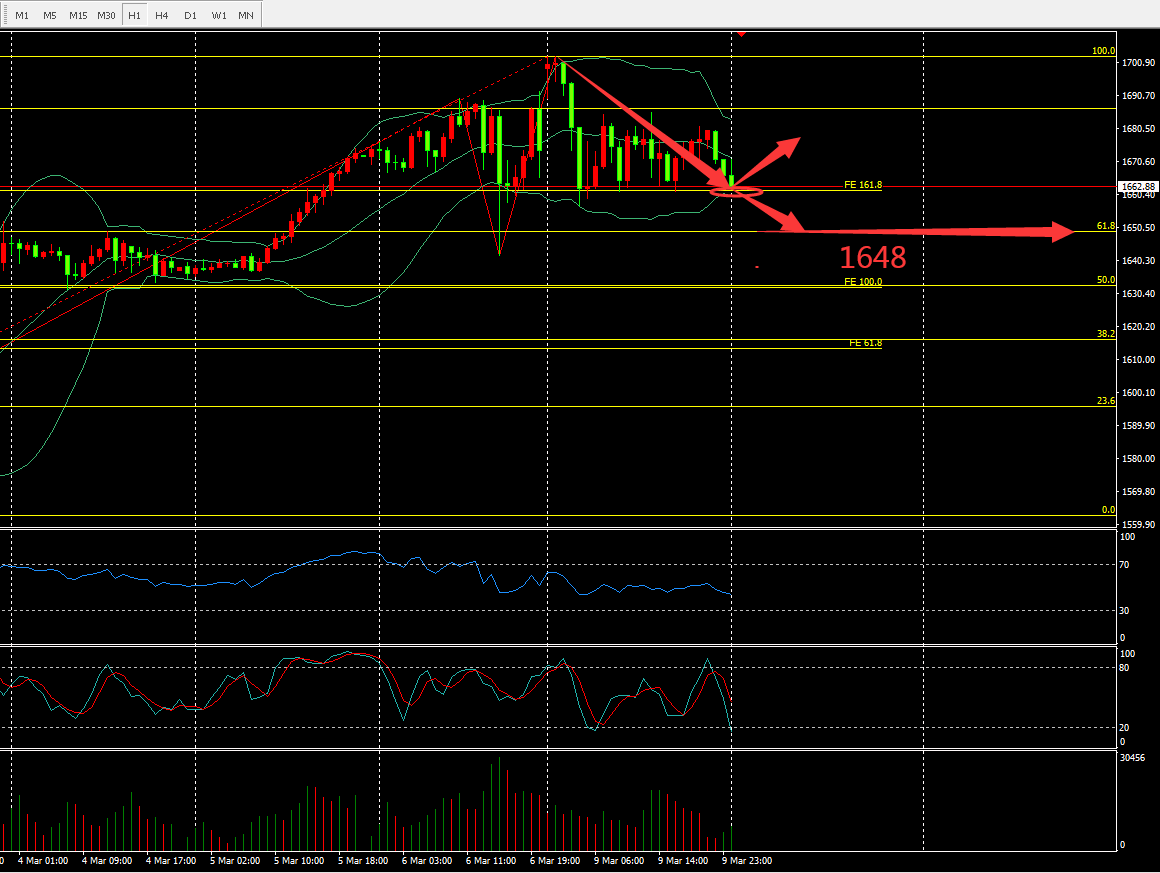Screen dimensions: 1160x873
Task: Switch to the D1 daily timeframe
Action: coord(191,15)
